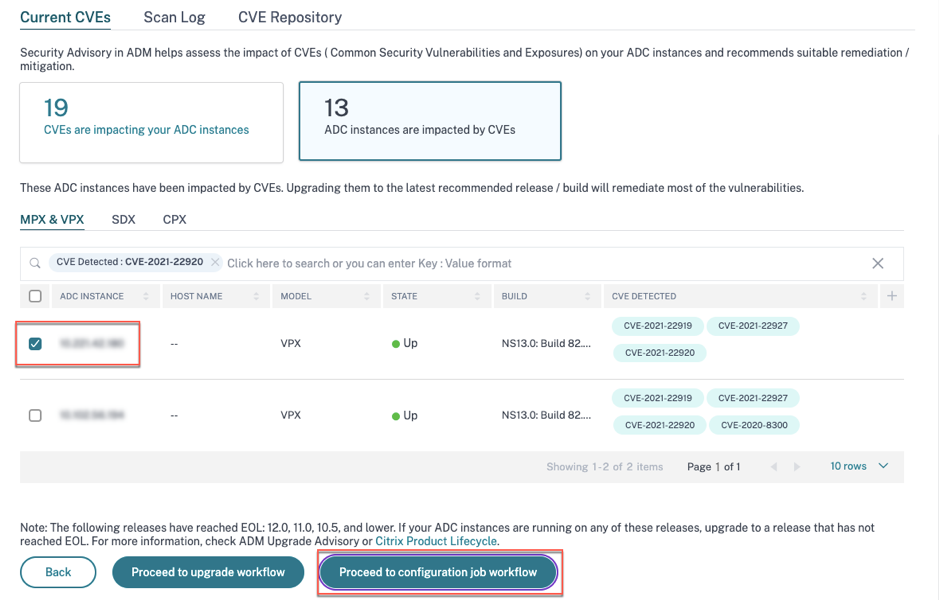Sort by Host Name column arrows
This screenshot has height=600, width=939.
tap(256, 296)
